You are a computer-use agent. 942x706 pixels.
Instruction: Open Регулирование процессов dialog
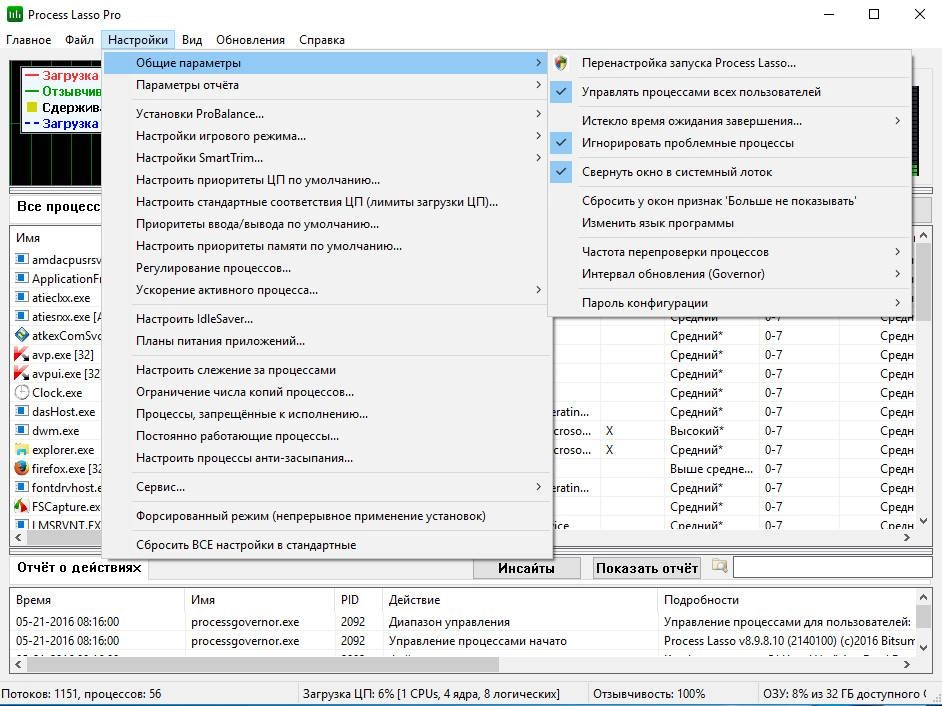[327, 268]
